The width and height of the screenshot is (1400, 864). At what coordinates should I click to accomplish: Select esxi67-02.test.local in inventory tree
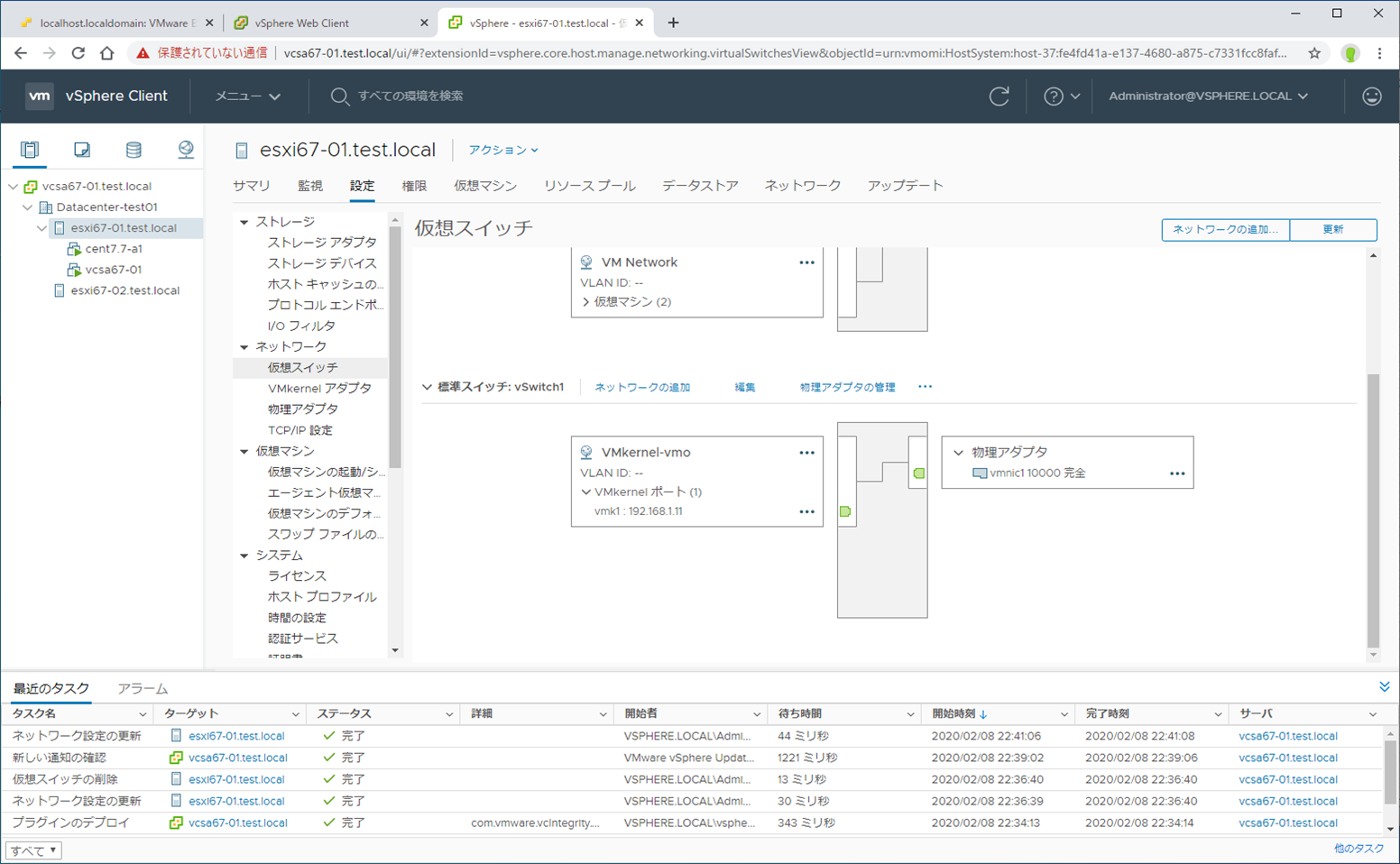pos(125,290)
